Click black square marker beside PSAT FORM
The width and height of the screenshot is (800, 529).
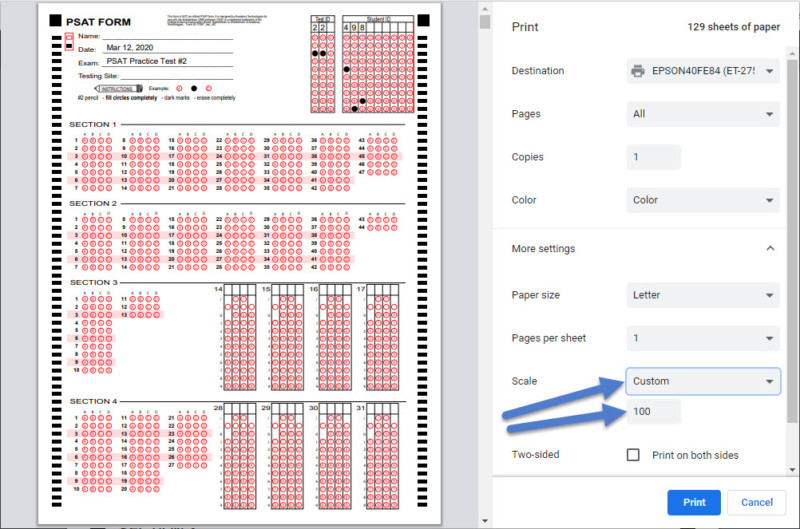(x=54, y=19)
